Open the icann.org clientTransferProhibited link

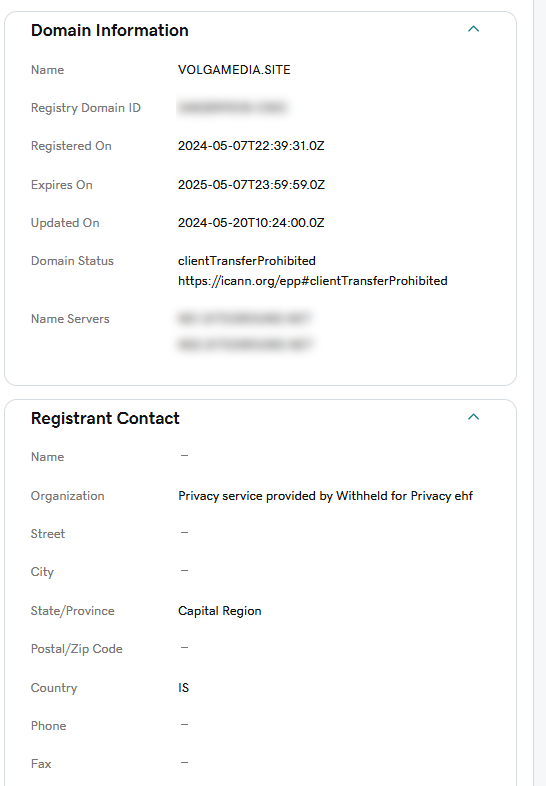tap(312, 281)
